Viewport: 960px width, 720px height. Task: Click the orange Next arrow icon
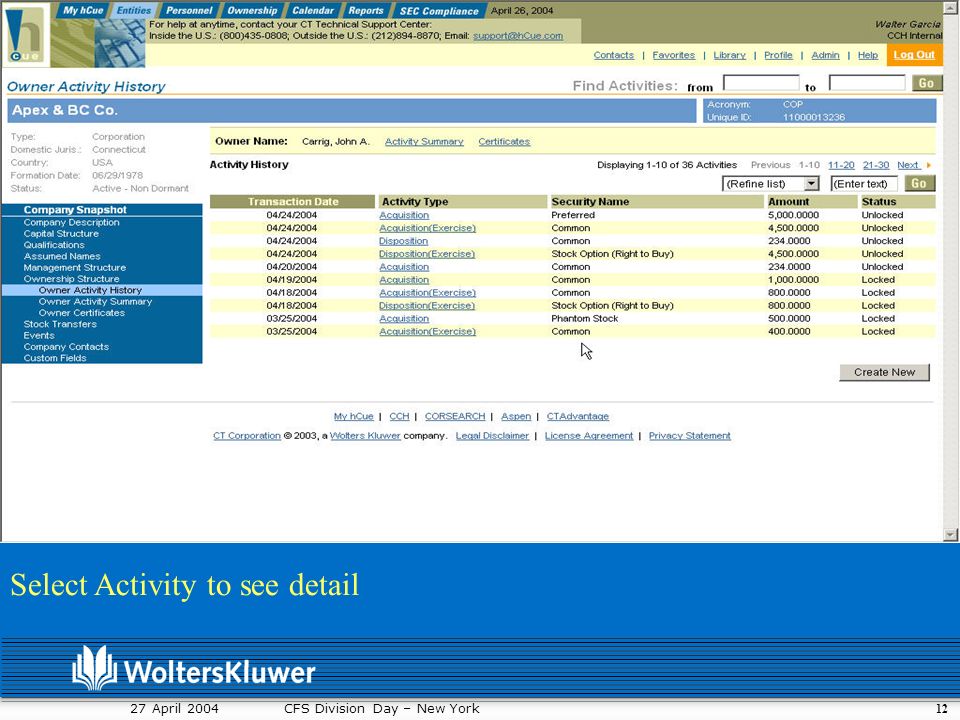pos(929,165)
